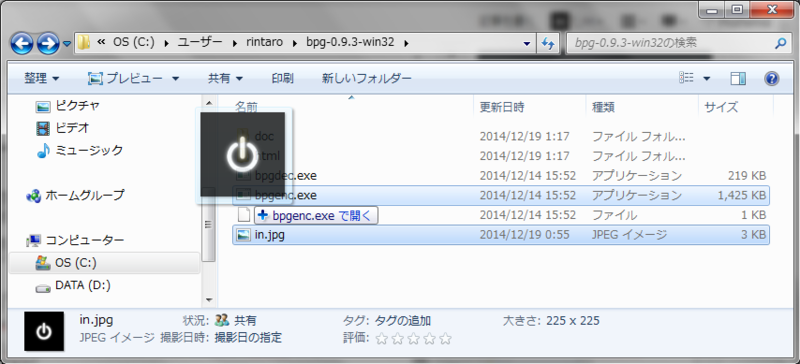The image size is (800, 364).
Task: Click the search magnifier icon
Action: (781, 43)
